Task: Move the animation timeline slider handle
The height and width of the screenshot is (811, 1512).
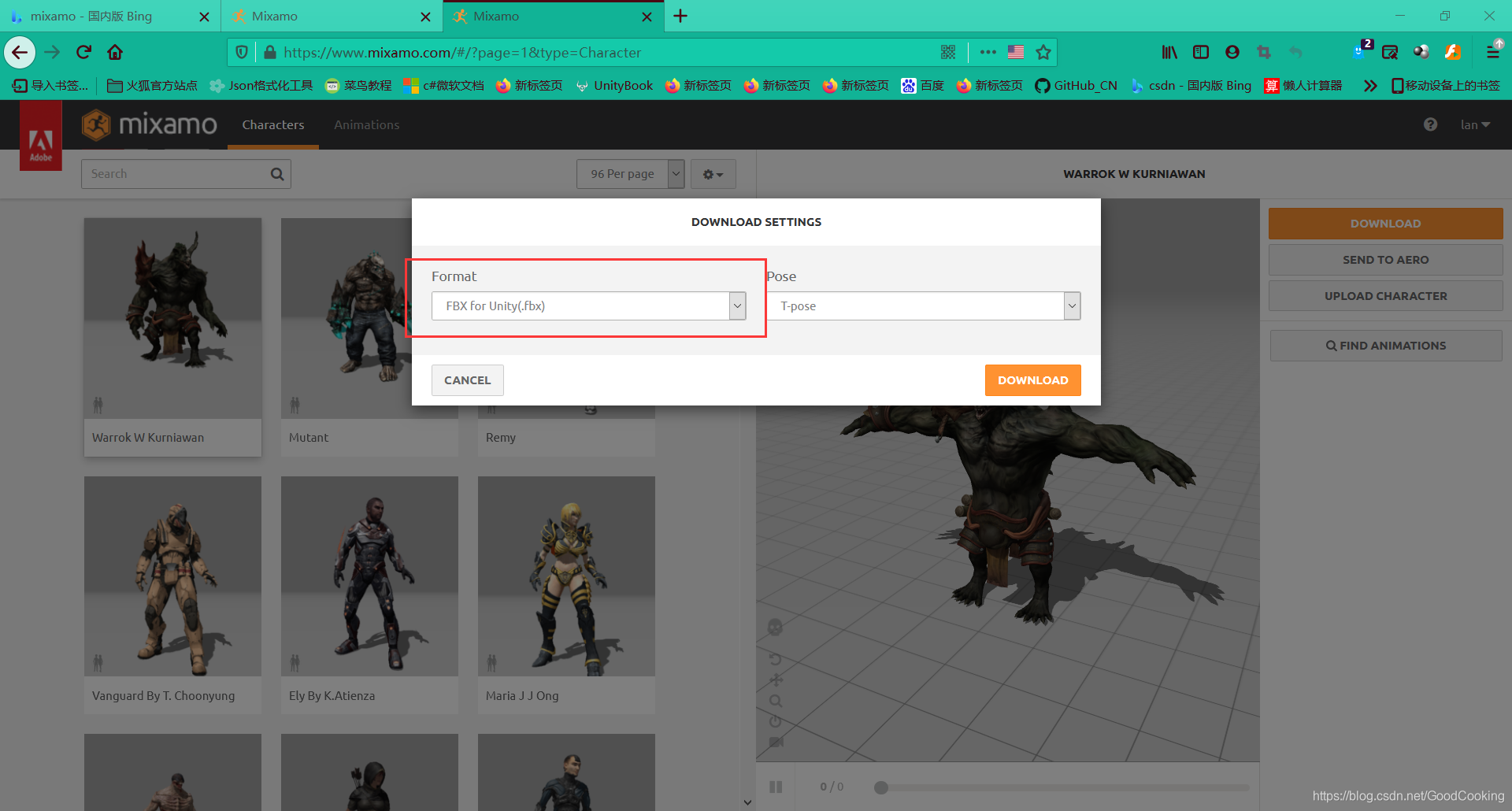Action: [x=881, y=787]
